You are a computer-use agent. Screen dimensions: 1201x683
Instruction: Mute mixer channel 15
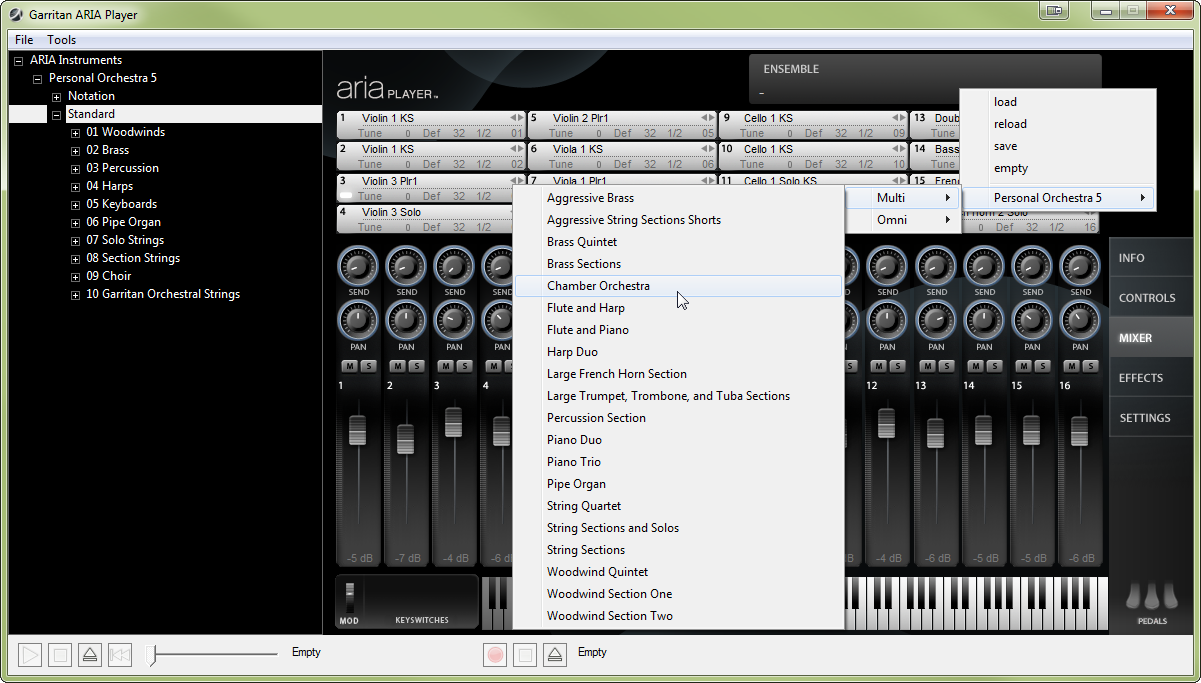click(1024, 366)
